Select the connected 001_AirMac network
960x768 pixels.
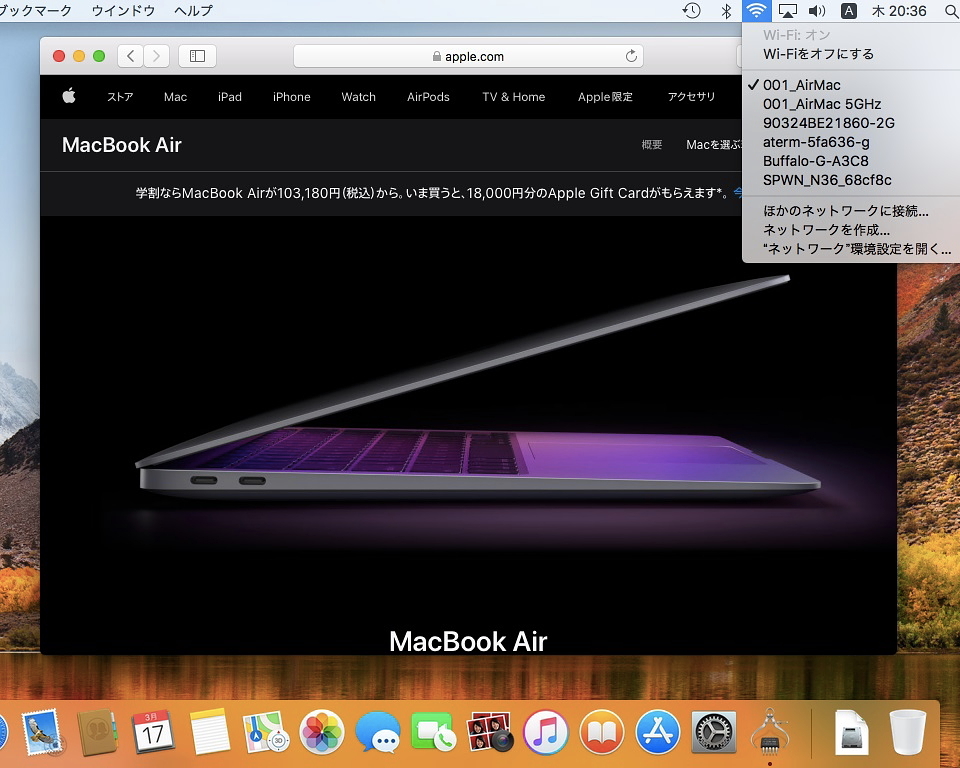pyautogui.click(x=851, y=85)
